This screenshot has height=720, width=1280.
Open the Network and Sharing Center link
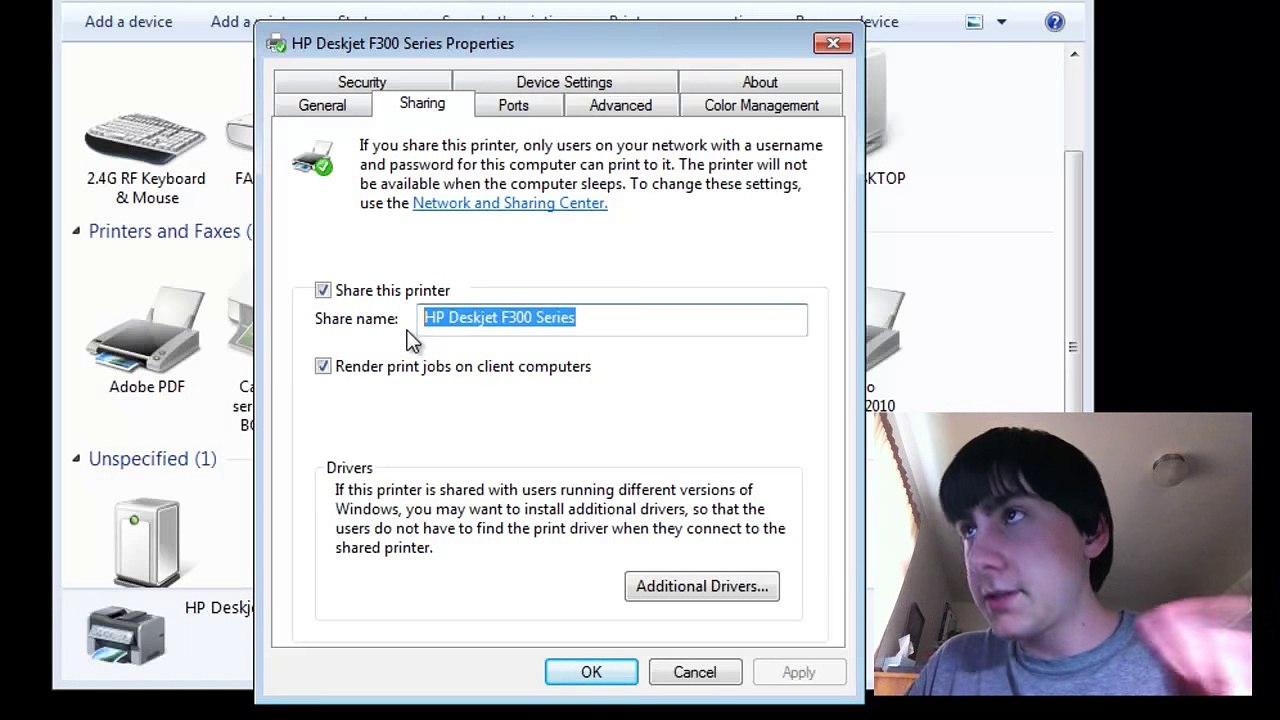click(510, 203)
